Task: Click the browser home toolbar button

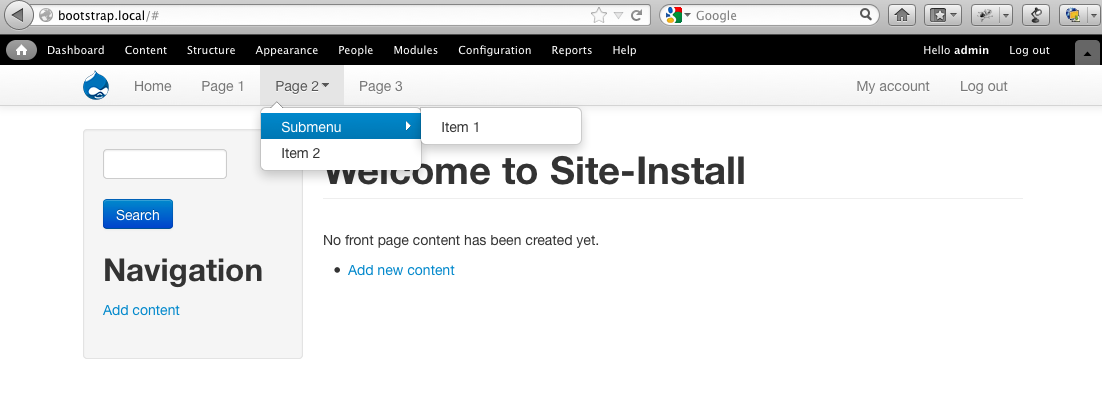Action: [x=902, y=15]
